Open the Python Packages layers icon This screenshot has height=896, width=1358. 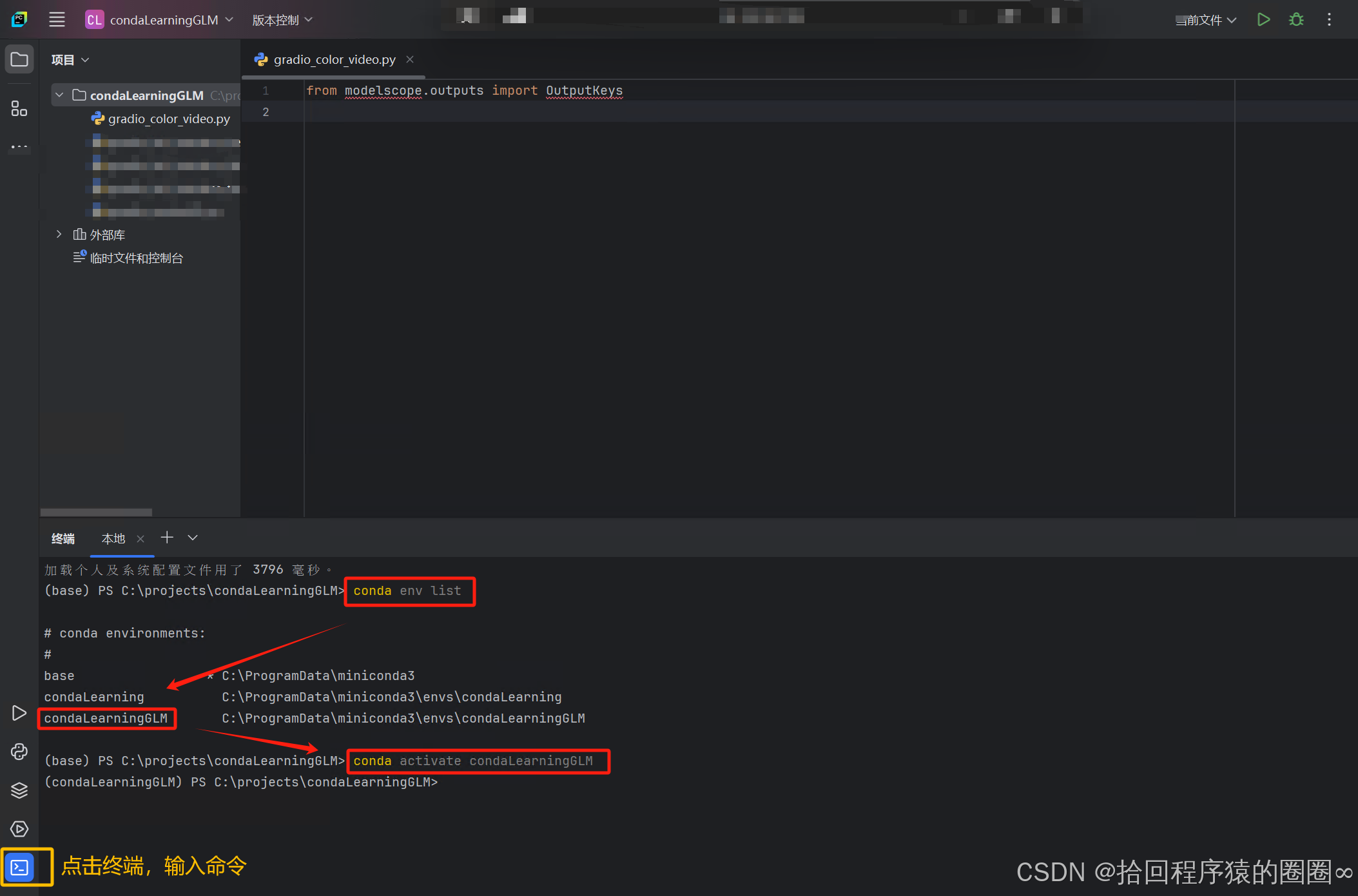[19, 790]
